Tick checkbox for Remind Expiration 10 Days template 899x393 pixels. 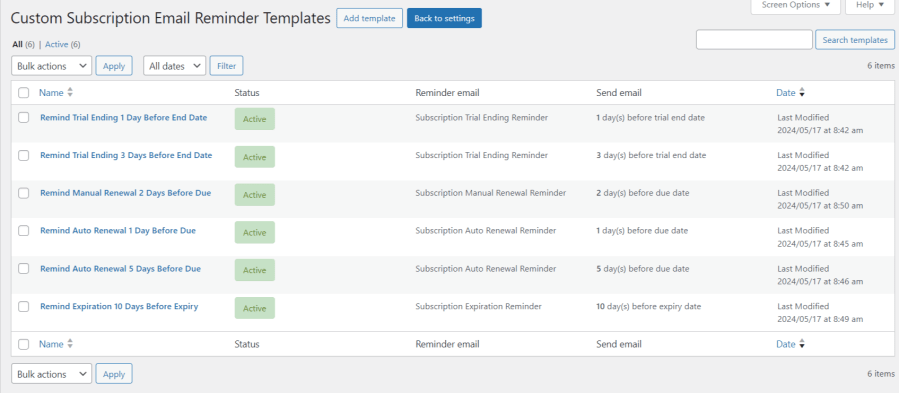click(24, 306)
